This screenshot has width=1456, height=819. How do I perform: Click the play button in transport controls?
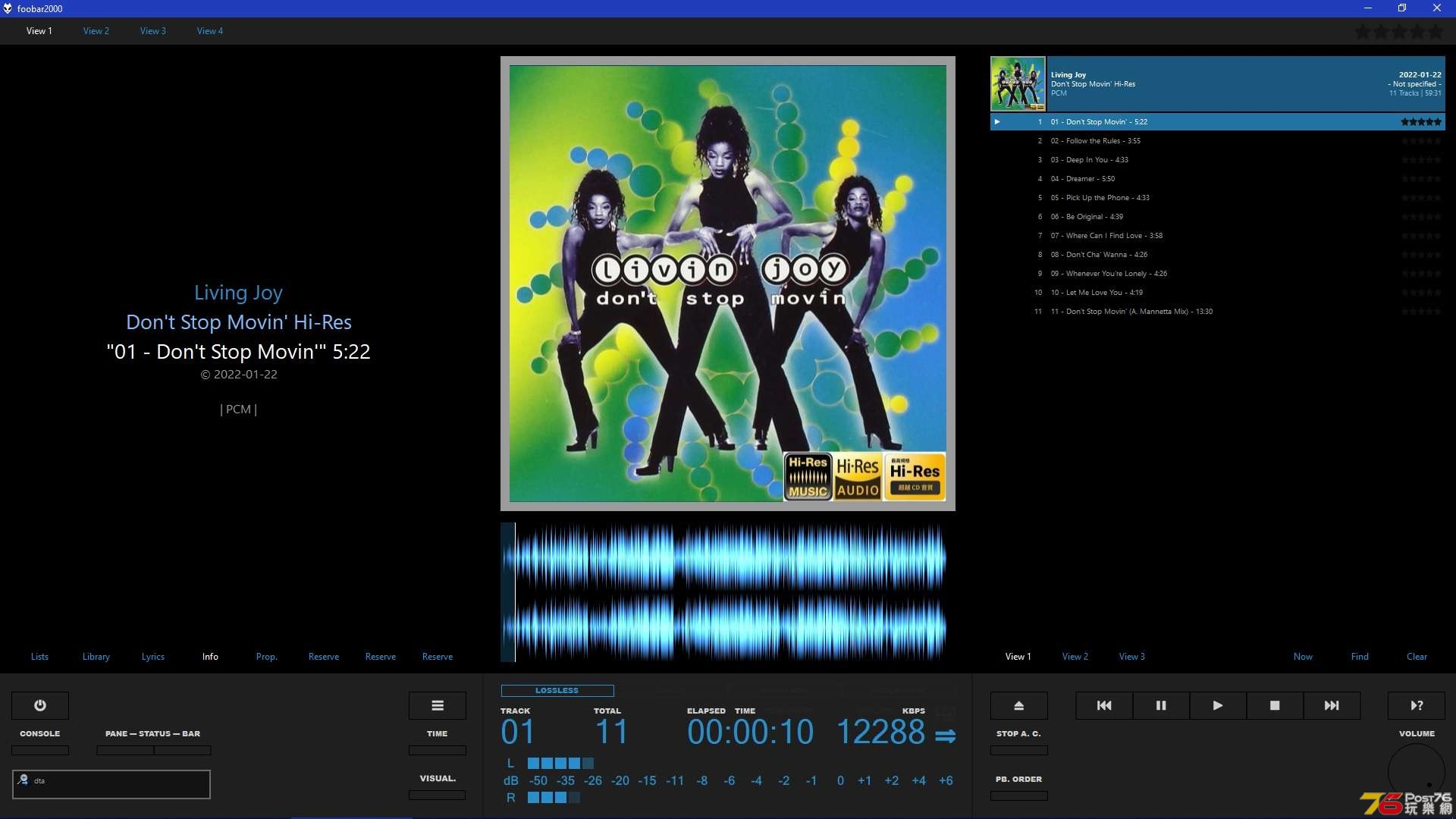[x=1218, y=705]
